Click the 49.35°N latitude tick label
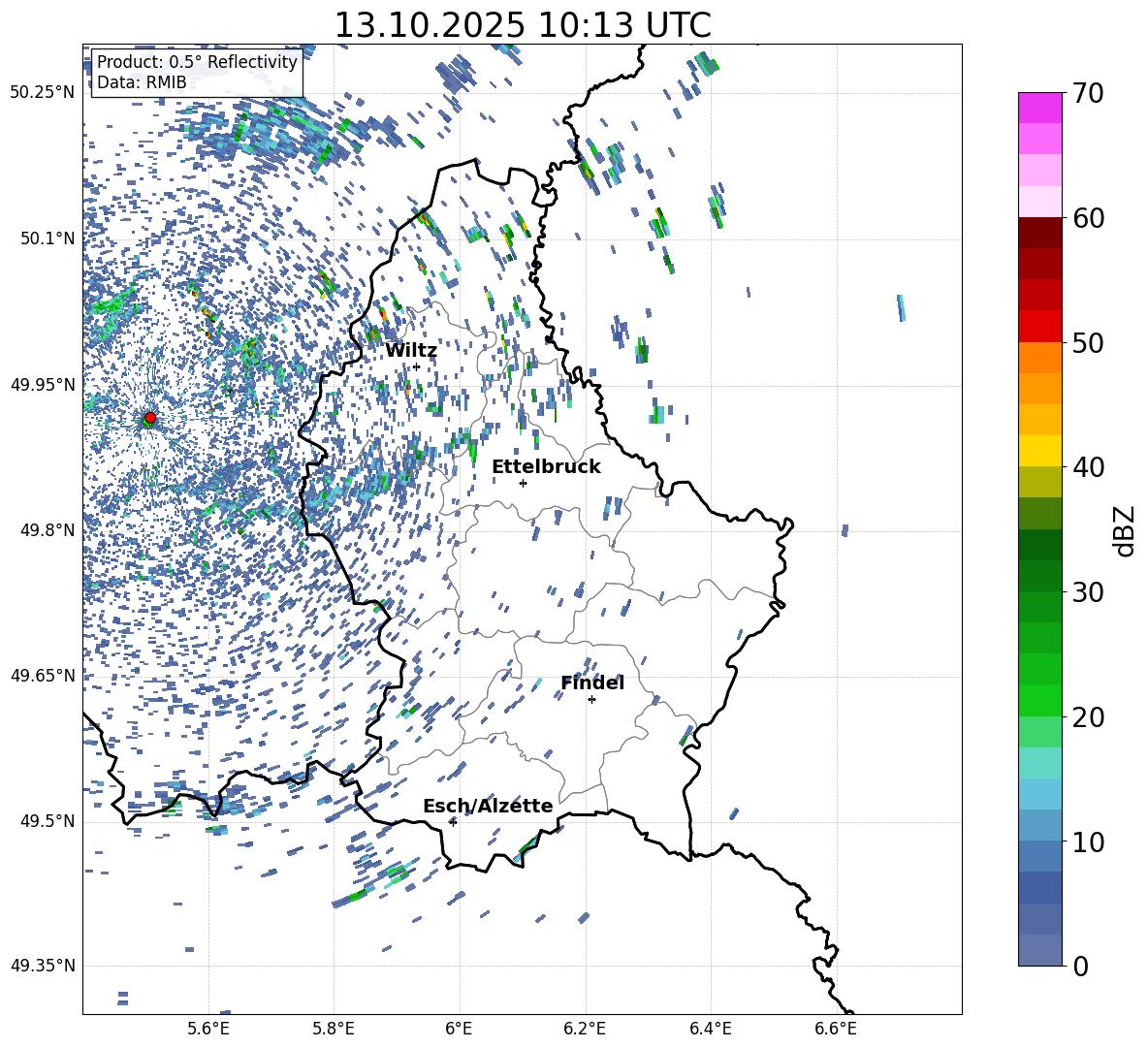 pyautogui.click(x=42, y=966)
